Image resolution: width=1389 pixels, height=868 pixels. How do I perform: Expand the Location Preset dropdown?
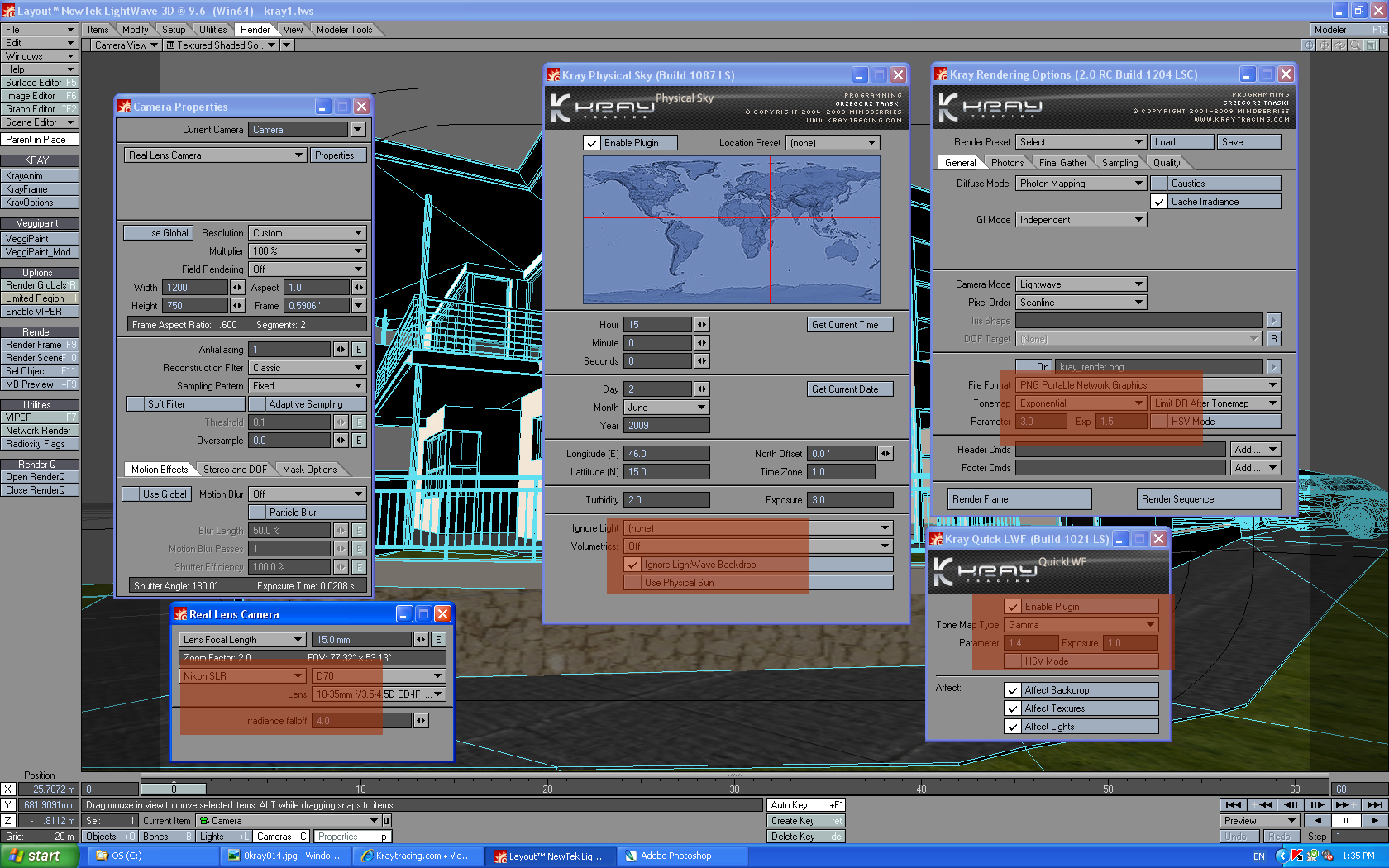[x=833, y=143]
